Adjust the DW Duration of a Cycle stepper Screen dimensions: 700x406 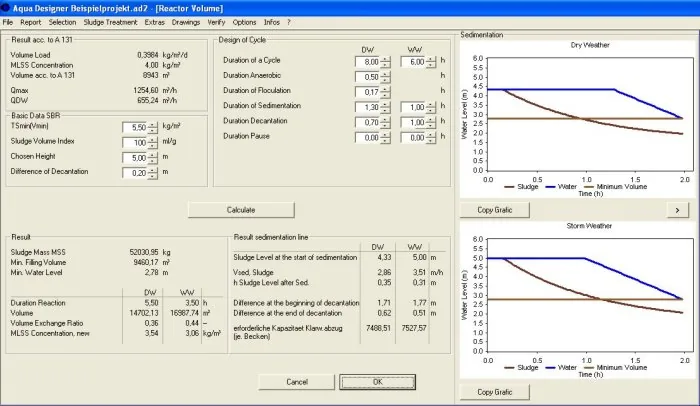point(385,62)
